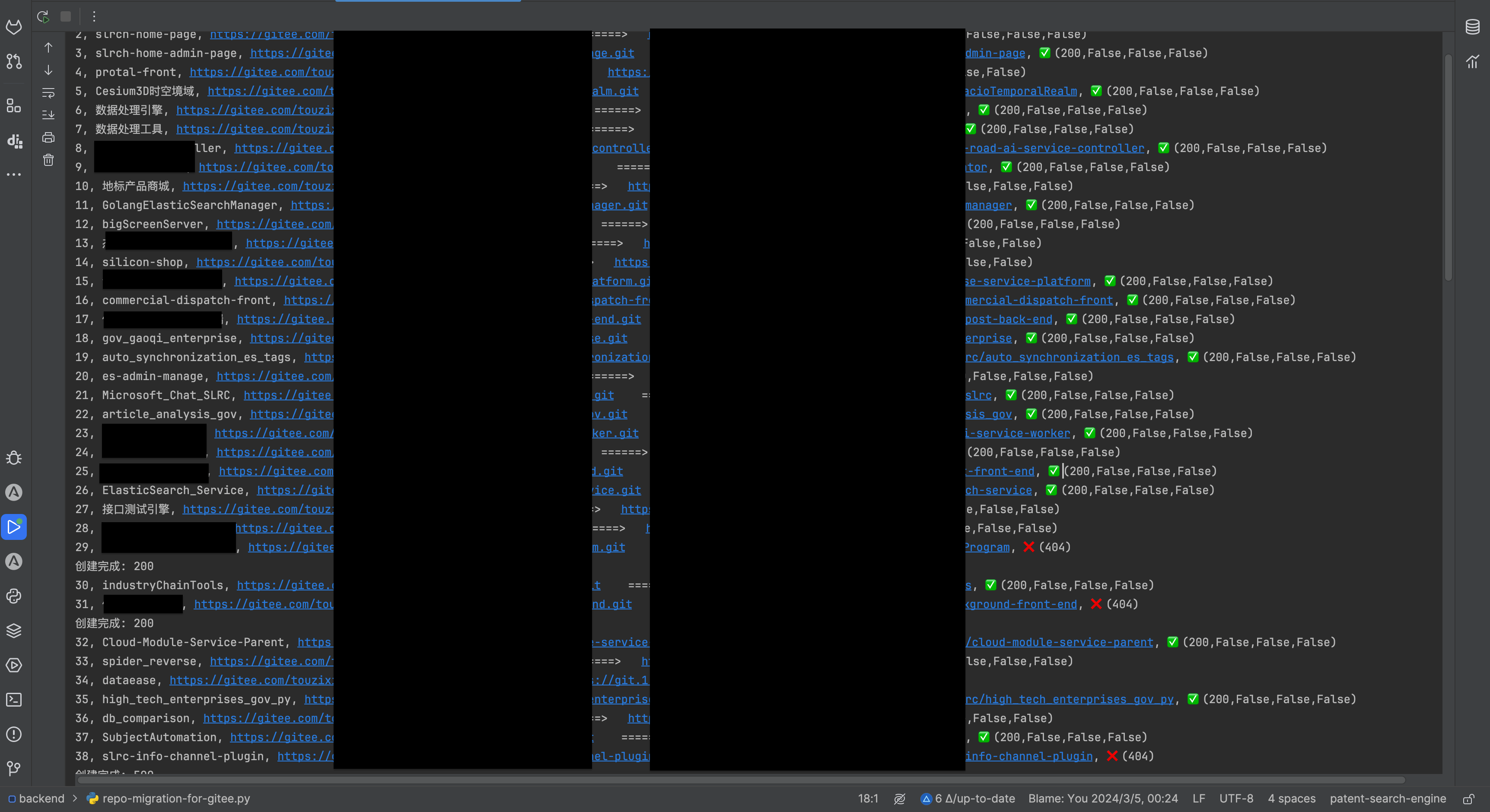Clear all console output with trash icon
The width and height of the screenshot is (1490, 812).
point(48,160)
